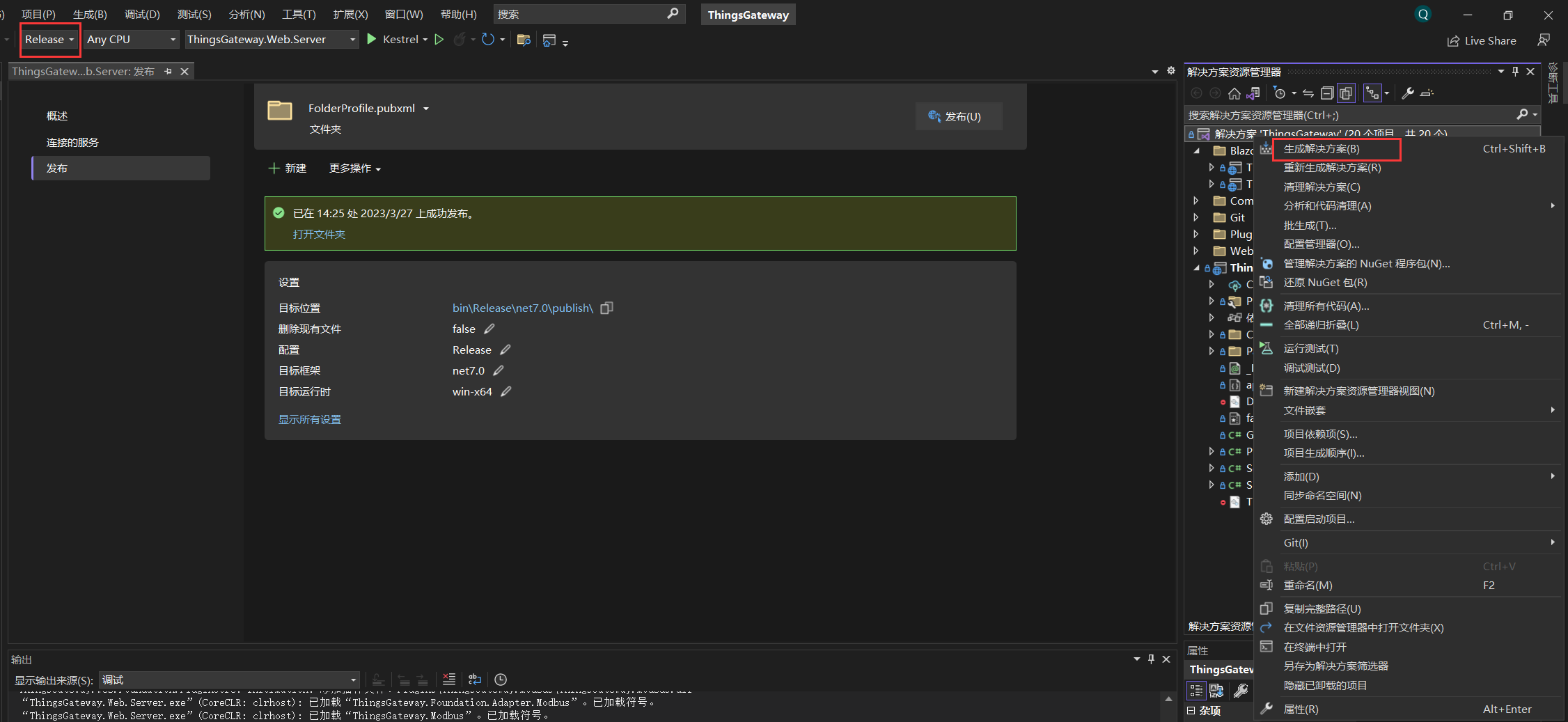This screenshot has height=722, width=1568.
Task: Toggle sync with active document in Solution Explorer
Action: [x=1308, y=93]
